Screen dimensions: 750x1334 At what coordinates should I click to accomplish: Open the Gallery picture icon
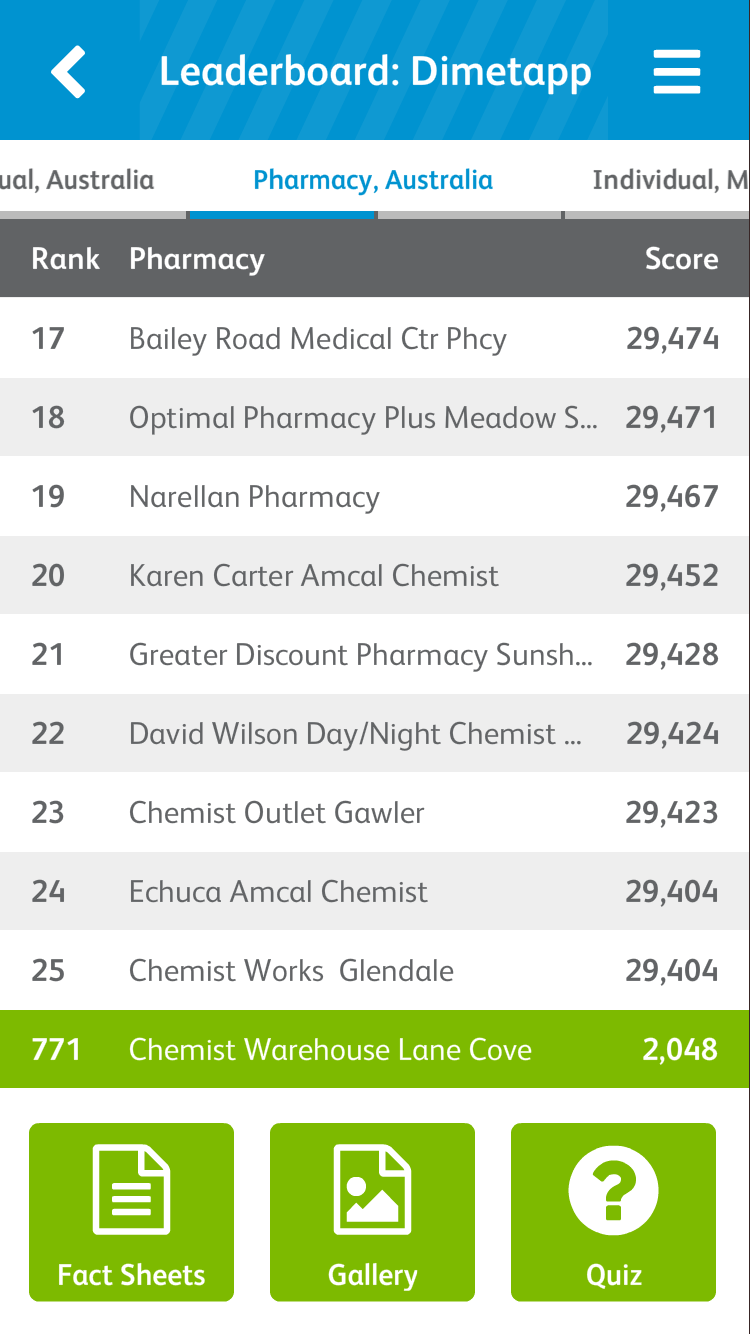[x=372, y=1190]
